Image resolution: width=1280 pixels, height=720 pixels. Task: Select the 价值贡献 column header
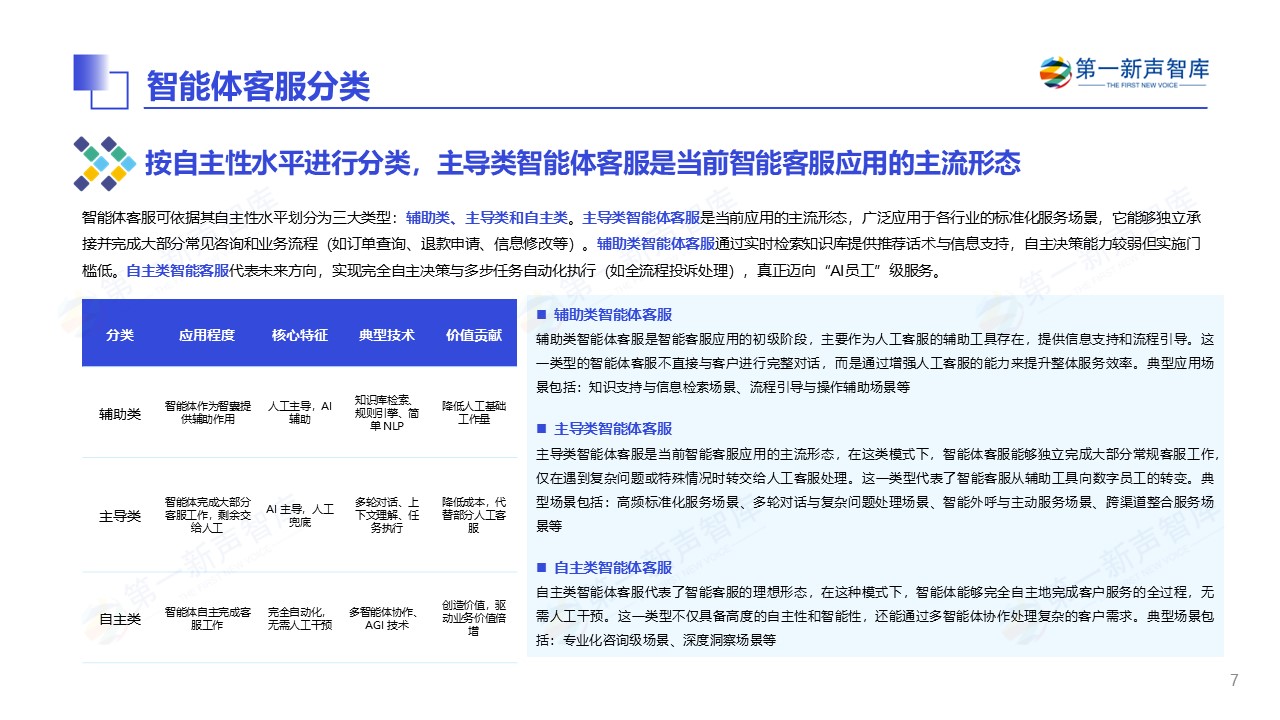pyautogui.click(x=473, y=335)
